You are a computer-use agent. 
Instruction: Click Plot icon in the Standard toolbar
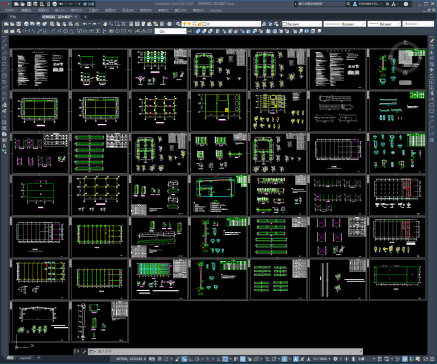(x=26, y=24)
